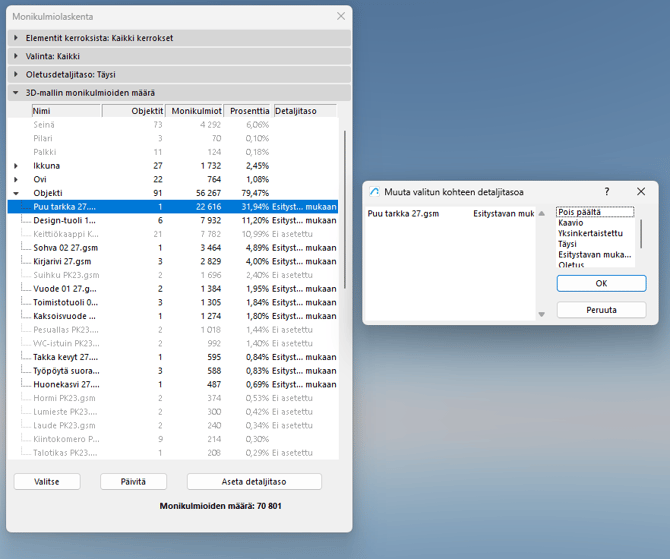Click the Aseta detaljitaso button
This screenshot has width=670, height=559.
click(254, 481)
